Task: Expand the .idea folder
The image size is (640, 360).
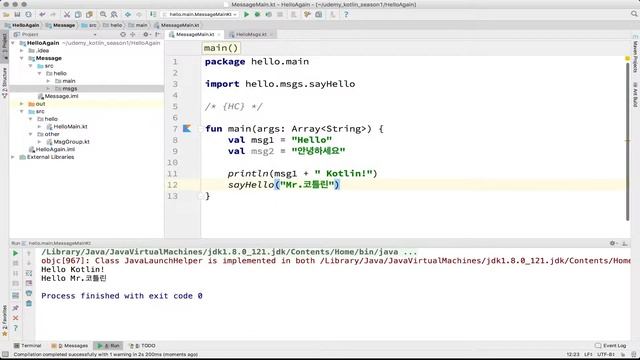Action: point(22,51)
